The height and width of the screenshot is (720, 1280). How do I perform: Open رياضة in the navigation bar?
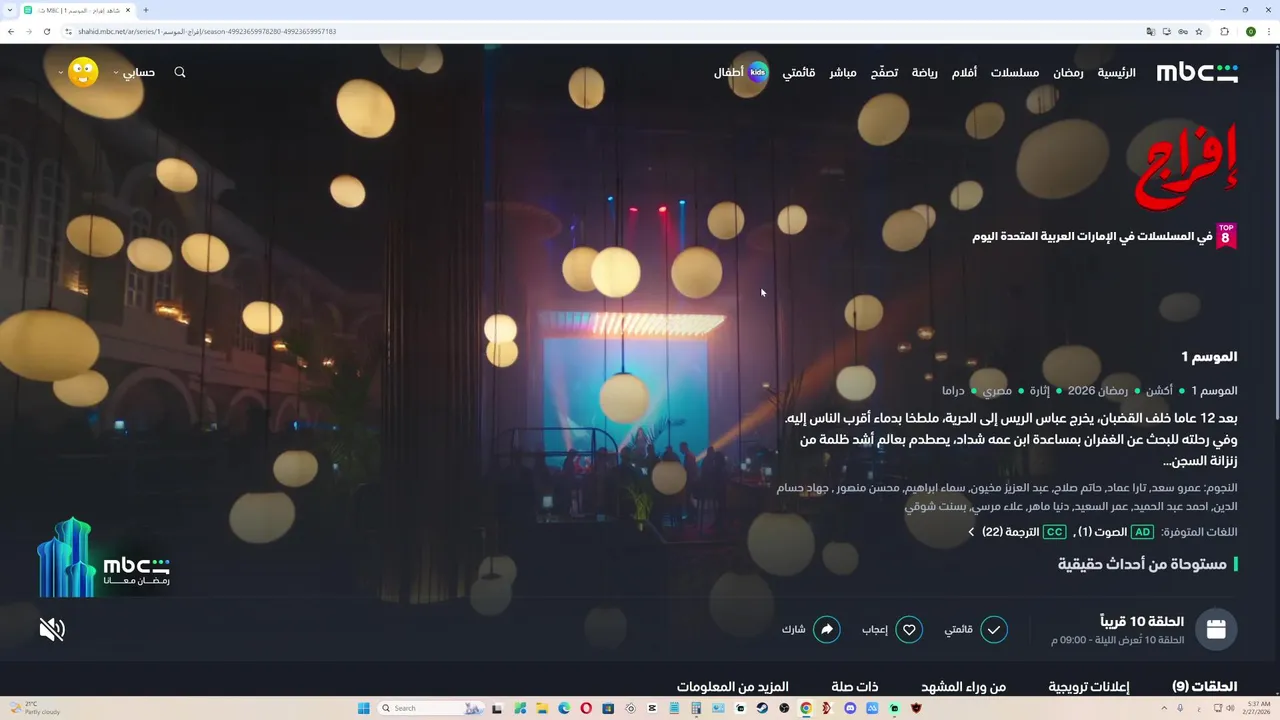point(924,72)
